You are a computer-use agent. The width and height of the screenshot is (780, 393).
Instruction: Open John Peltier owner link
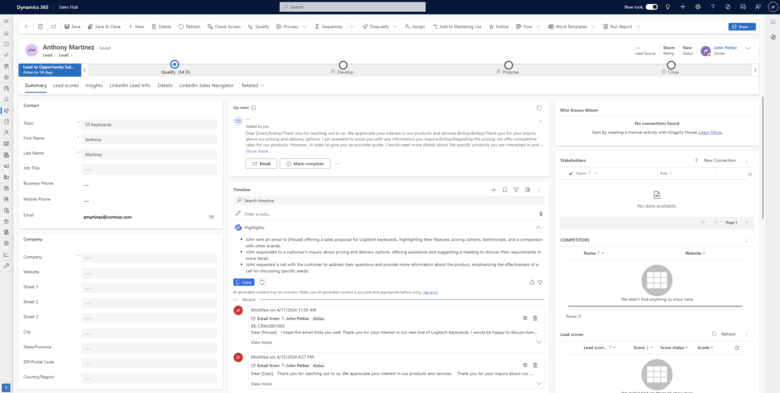725,48
